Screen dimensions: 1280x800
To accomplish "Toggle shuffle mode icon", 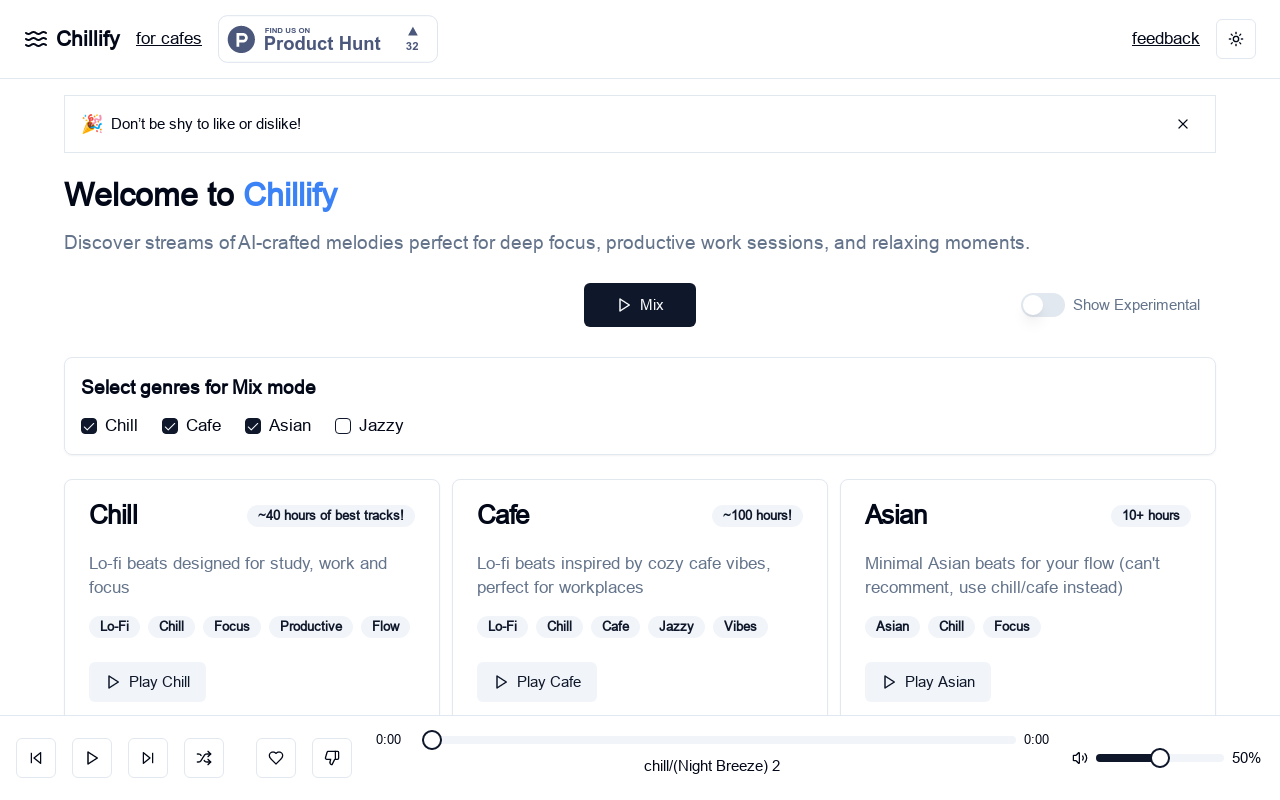I will point(204,758).
